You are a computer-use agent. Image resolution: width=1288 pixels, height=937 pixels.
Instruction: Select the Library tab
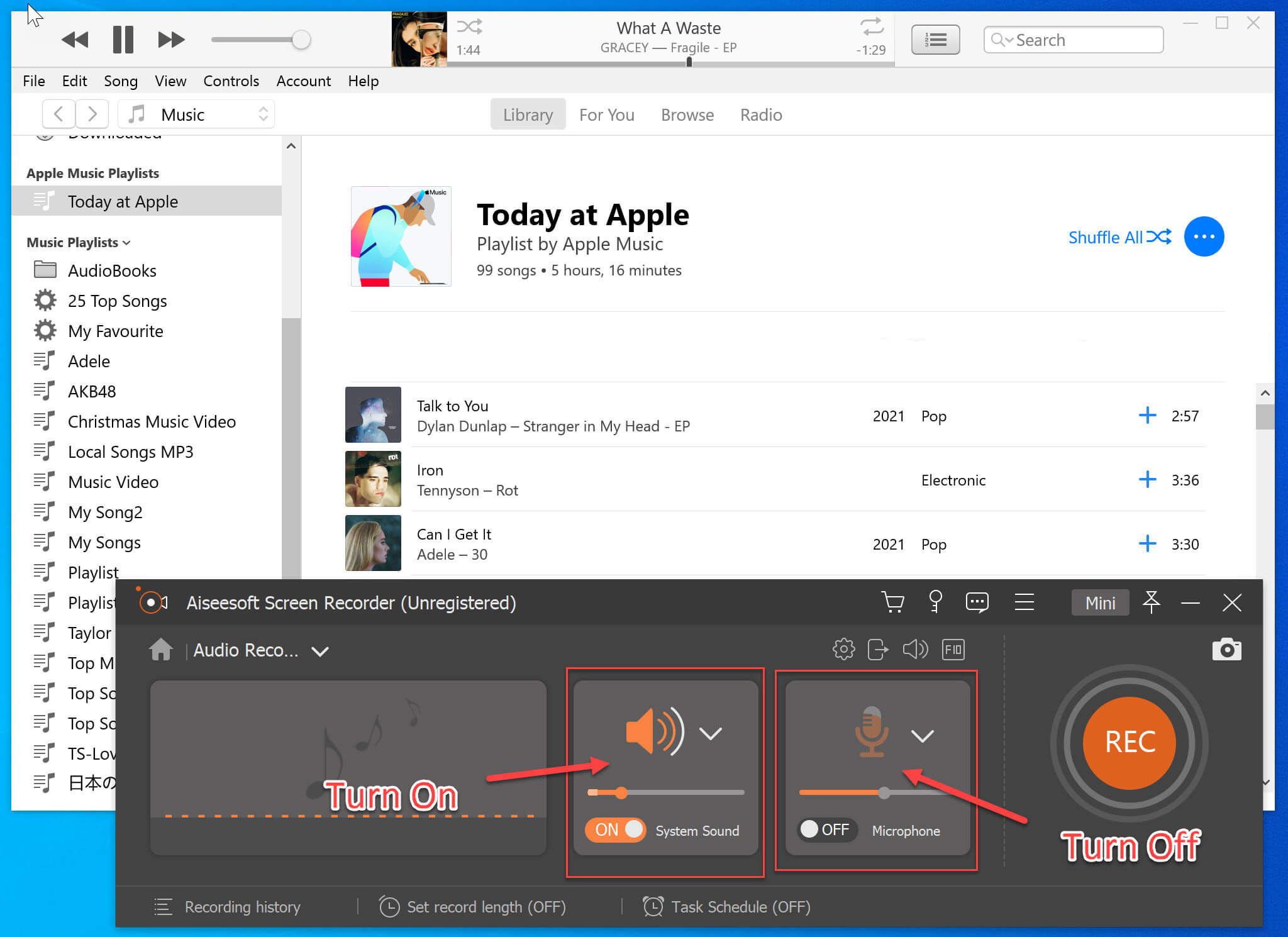pyautogui.click(x=528, y=114)
